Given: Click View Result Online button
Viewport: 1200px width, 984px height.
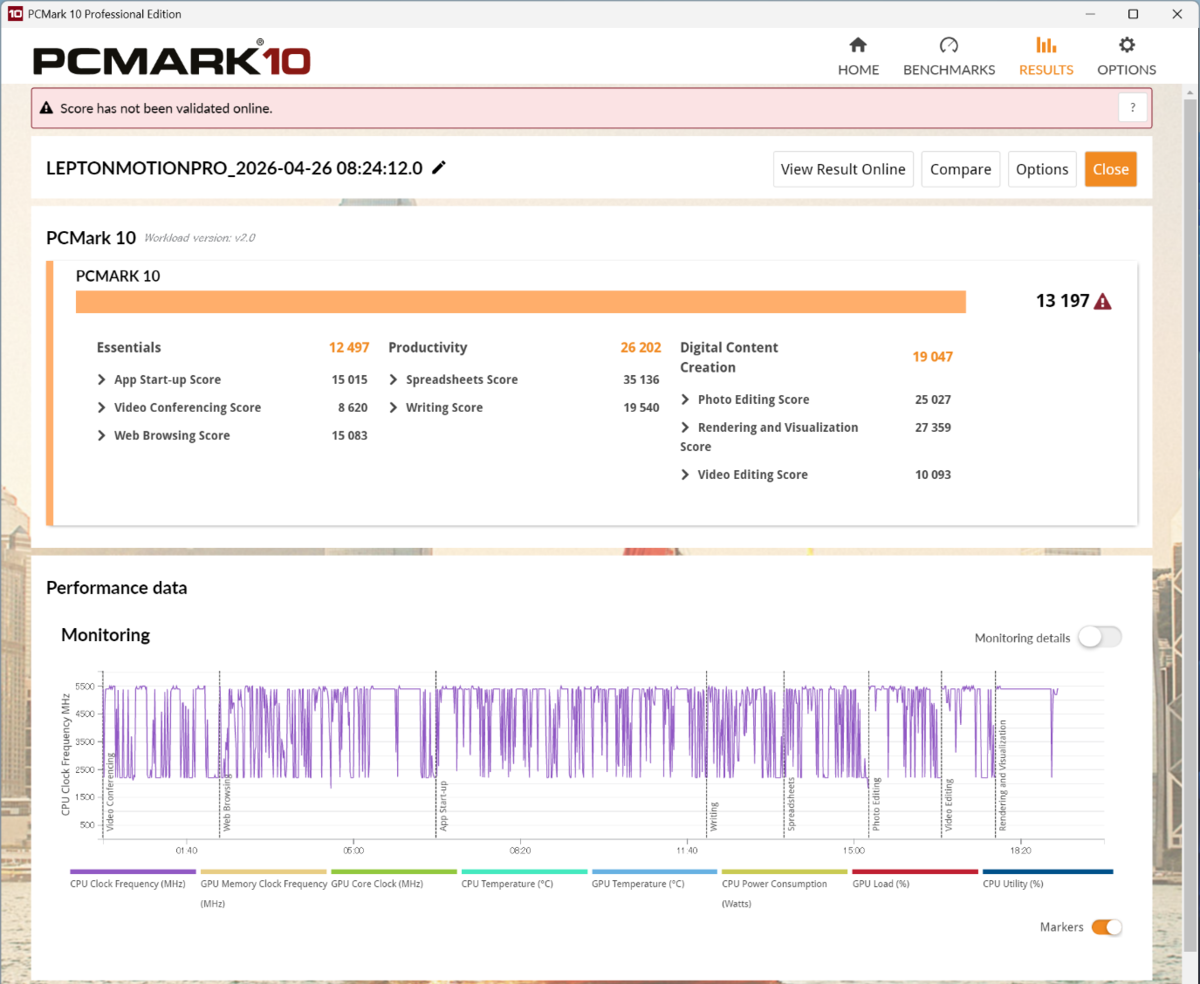Looking at the screenshot, I should coord(843,169).
